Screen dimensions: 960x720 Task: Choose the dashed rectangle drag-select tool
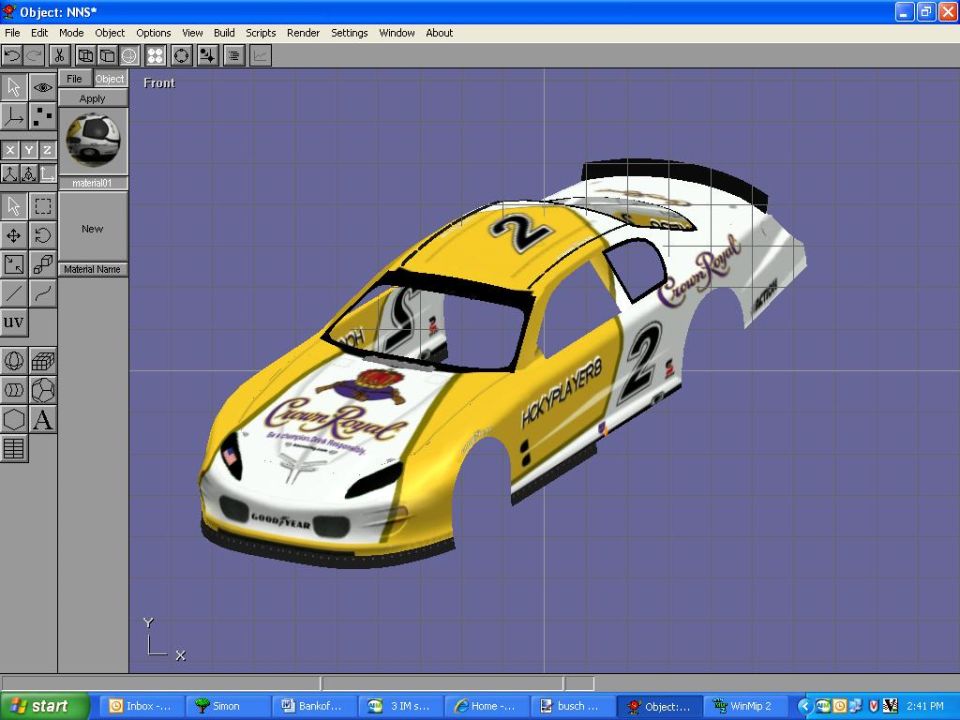point(42,206)
